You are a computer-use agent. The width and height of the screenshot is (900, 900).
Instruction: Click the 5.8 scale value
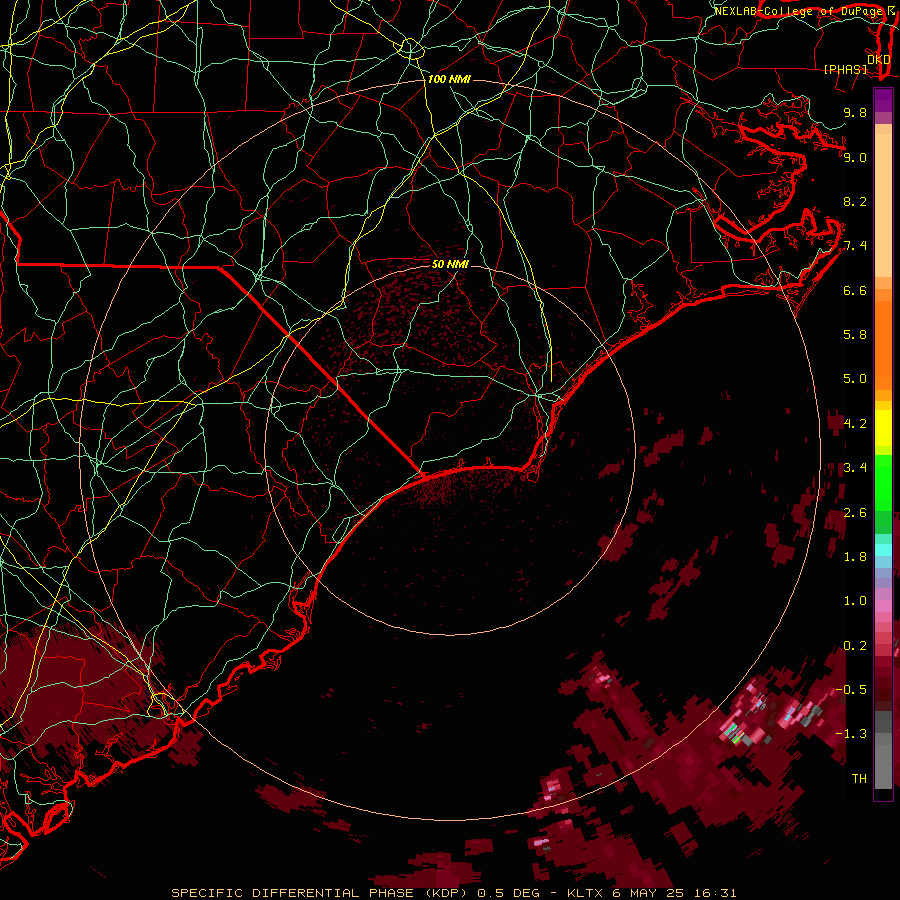point(855,335)
